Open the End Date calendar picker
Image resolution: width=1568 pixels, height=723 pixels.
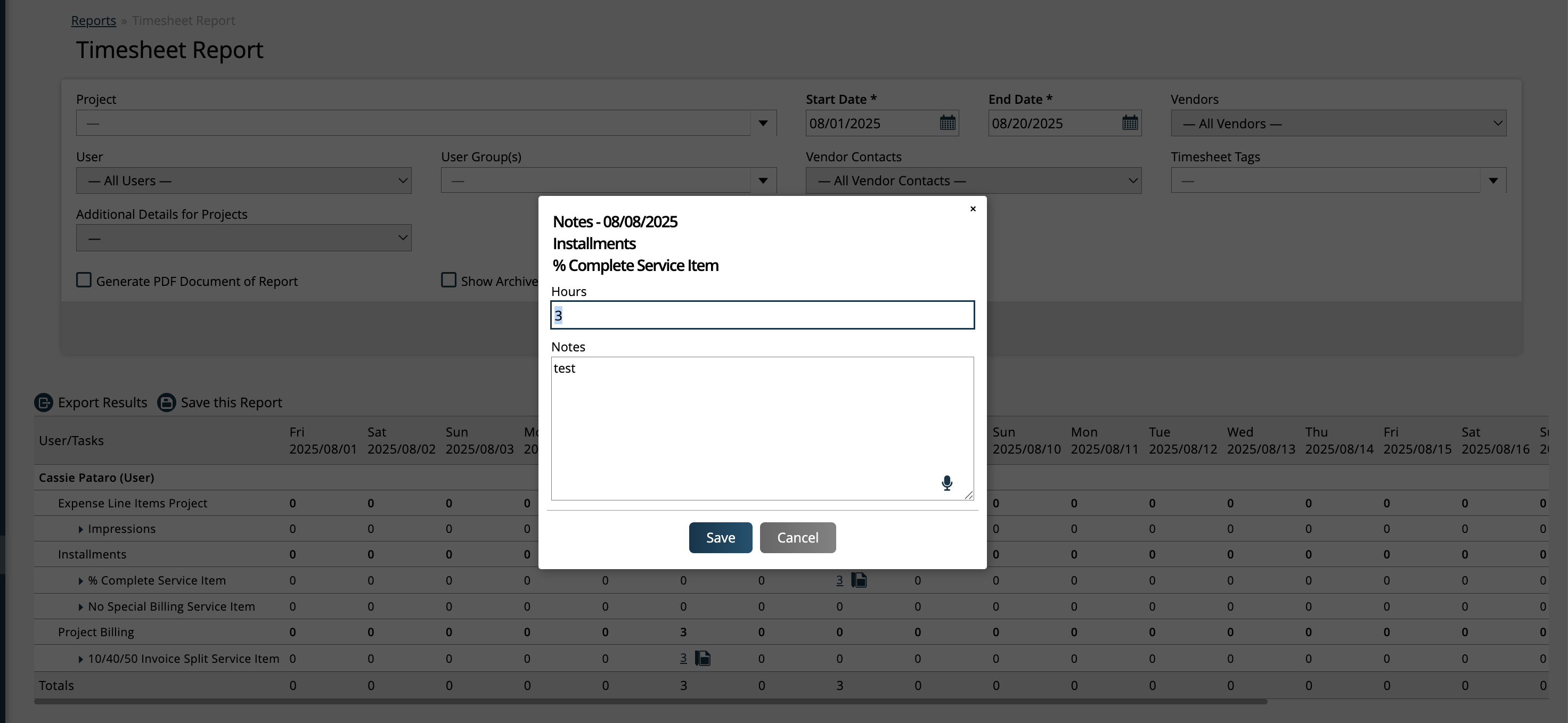click(x=1130, y=123)
